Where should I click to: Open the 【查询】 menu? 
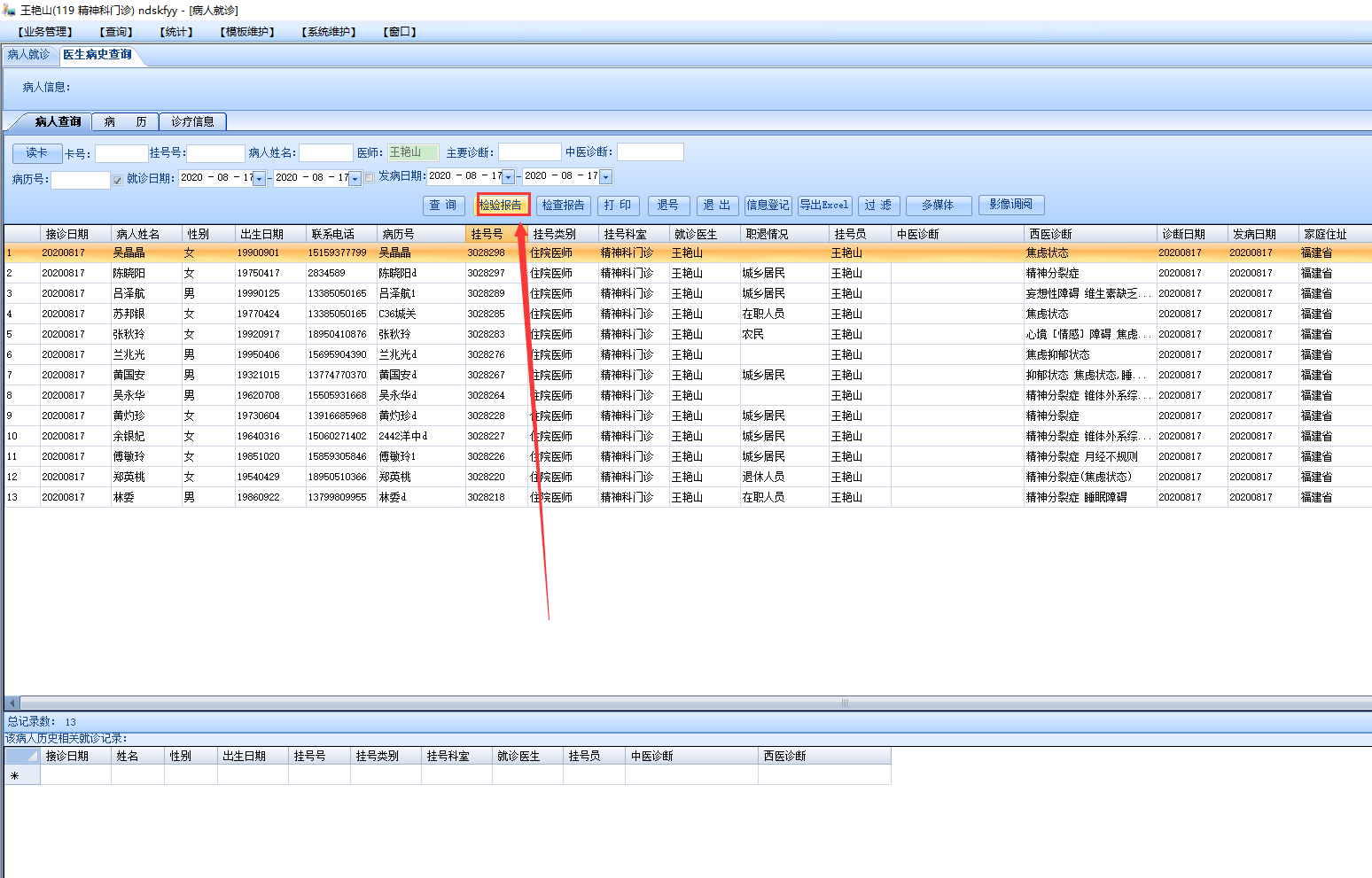(116, 32)
